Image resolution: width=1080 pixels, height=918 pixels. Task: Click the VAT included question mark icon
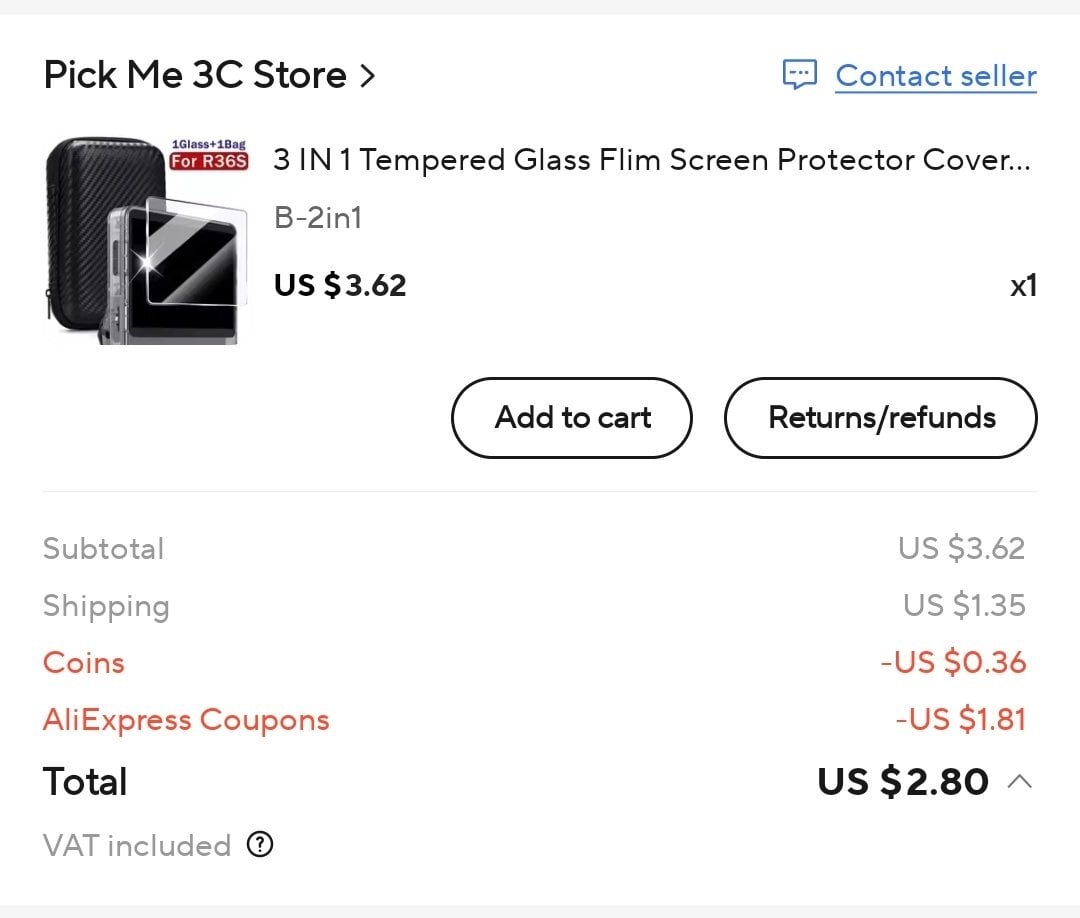260,844
